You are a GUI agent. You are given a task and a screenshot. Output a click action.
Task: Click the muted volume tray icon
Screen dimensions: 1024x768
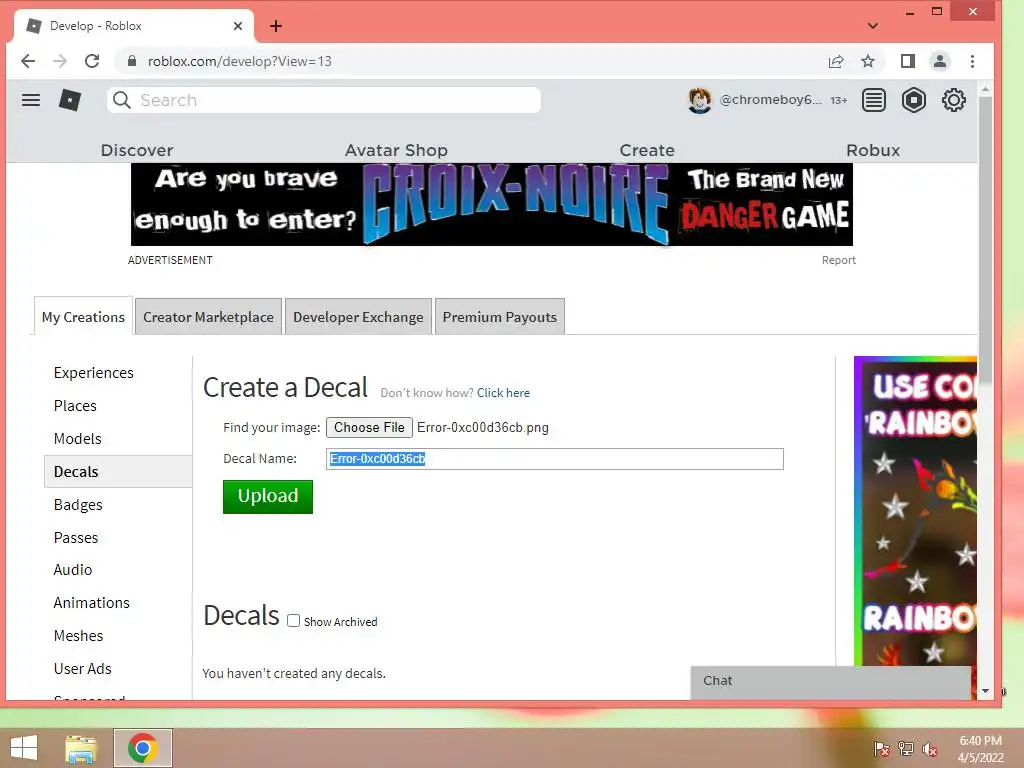click(929, 749)
